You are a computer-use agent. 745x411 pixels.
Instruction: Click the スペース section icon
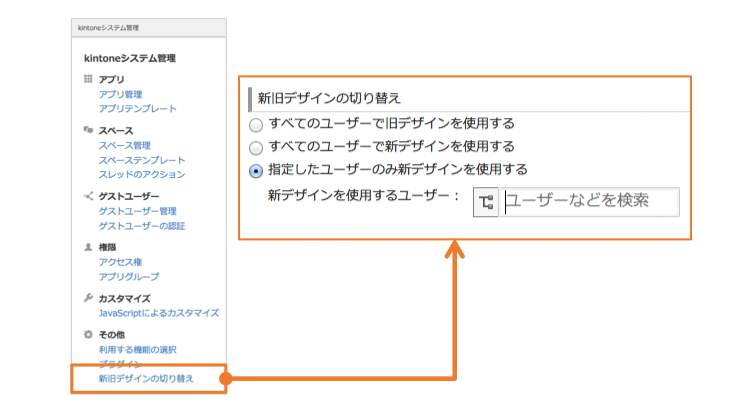pos(88,130)
